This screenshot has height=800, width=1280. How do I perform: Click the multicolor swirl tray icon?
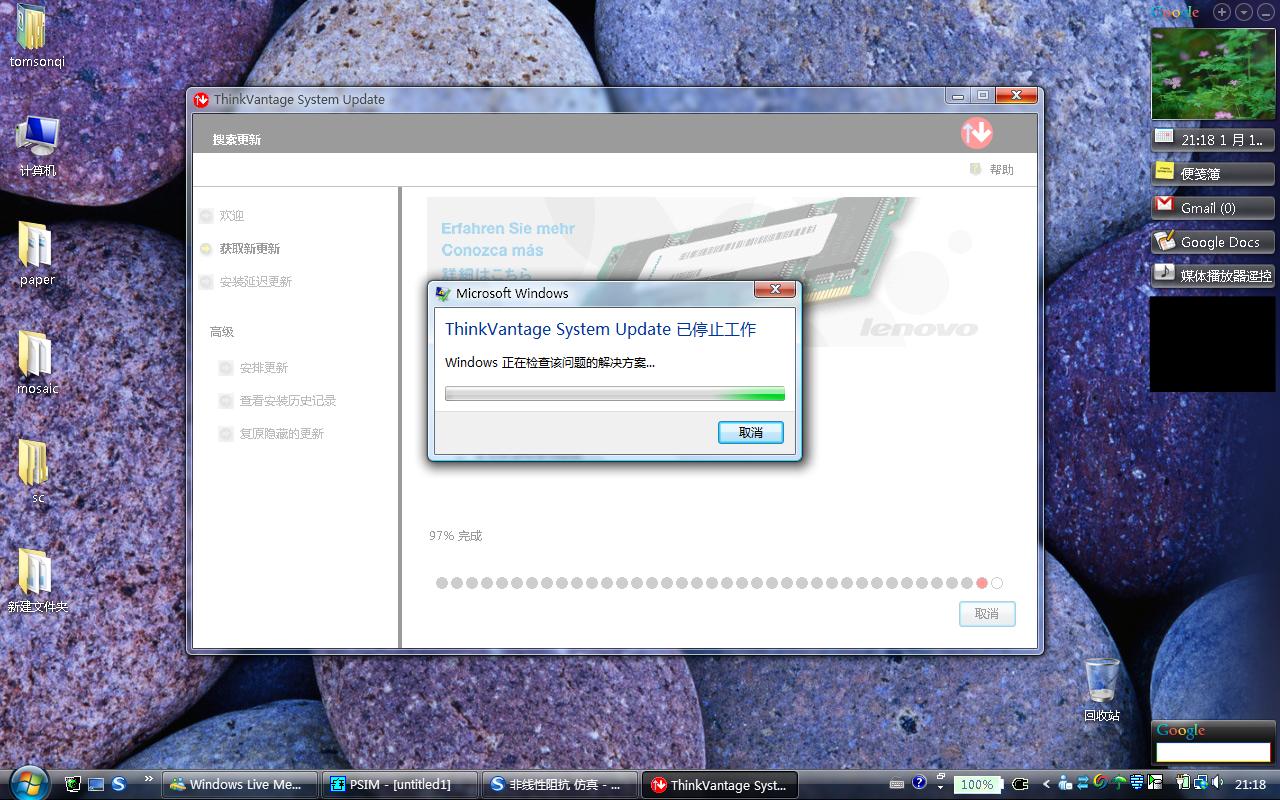[x=1101, y=784]
